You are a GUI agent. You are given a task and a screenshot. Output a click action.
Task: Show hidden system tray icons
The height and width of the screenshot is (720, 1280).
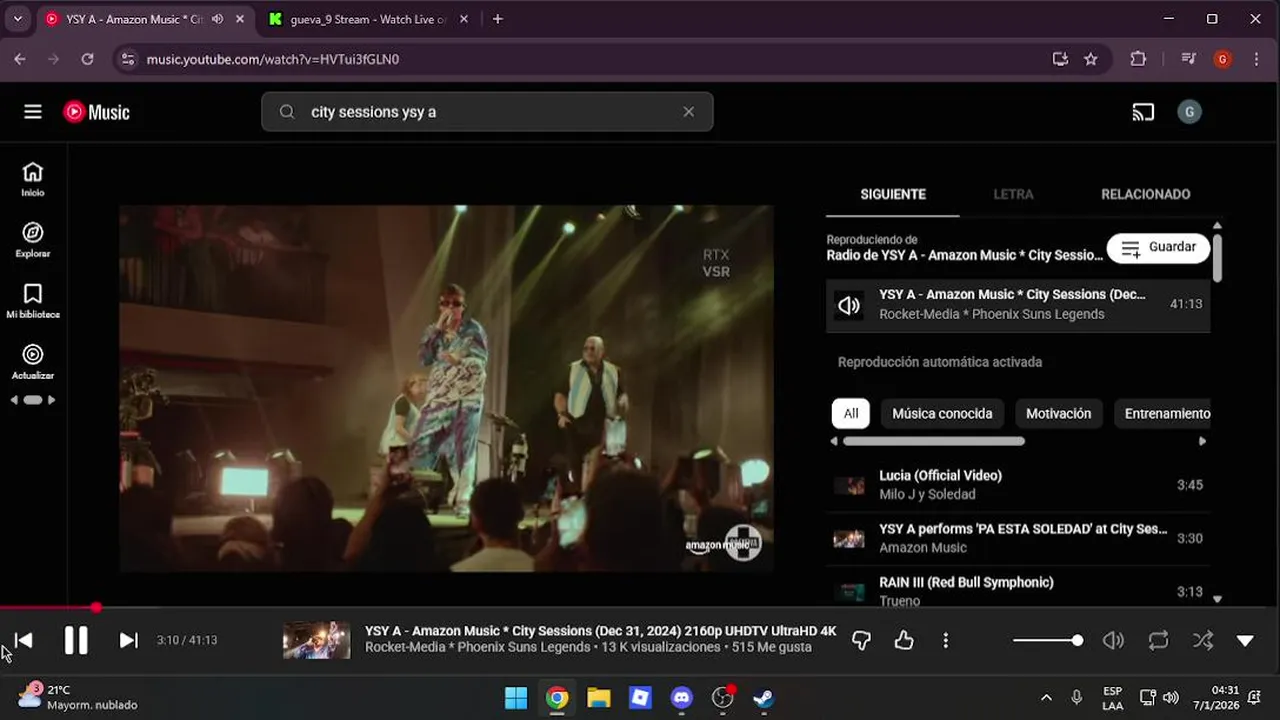pos(1046,697)
